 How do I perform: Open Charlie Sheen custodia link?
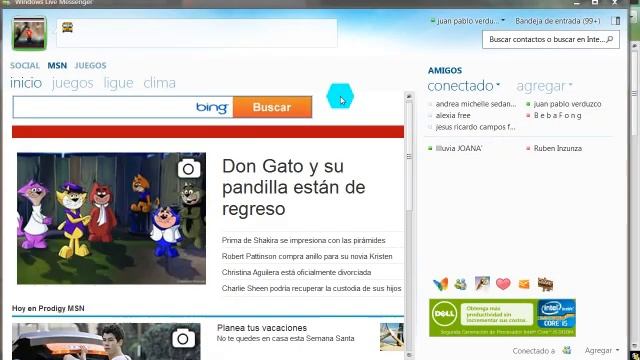[x=311, y=288]
